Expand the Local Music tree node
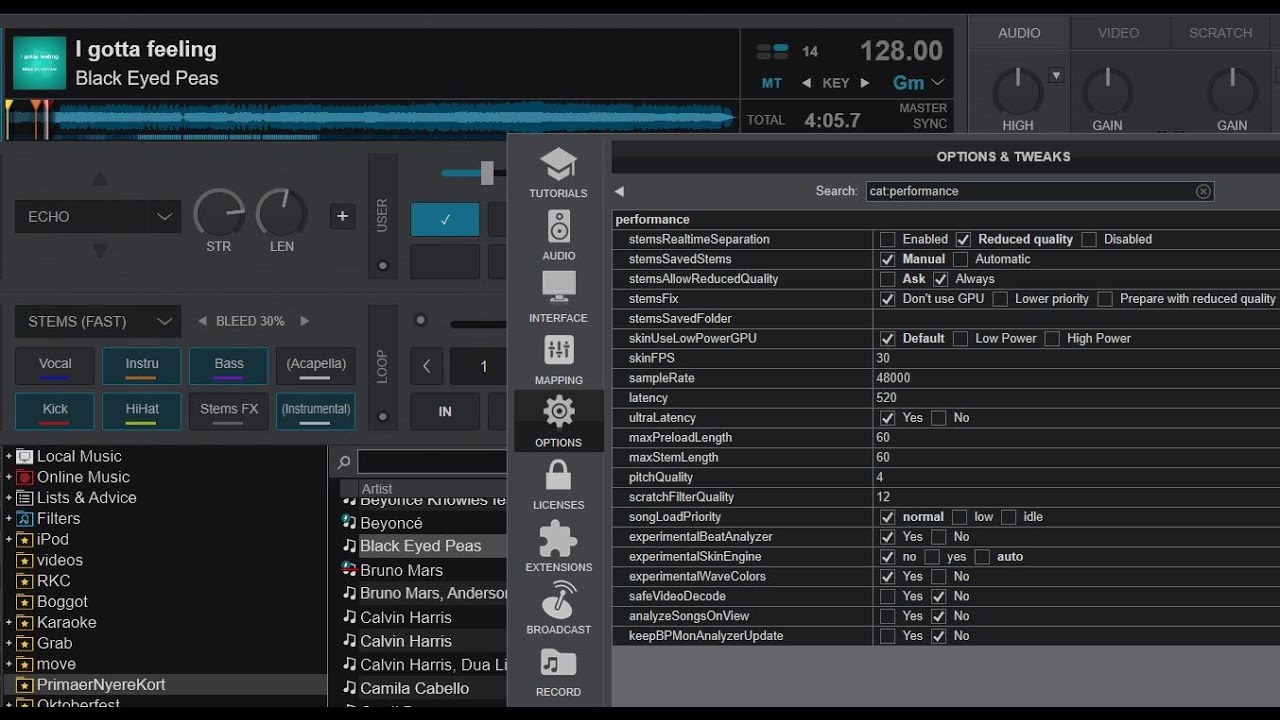 (9, 456)
